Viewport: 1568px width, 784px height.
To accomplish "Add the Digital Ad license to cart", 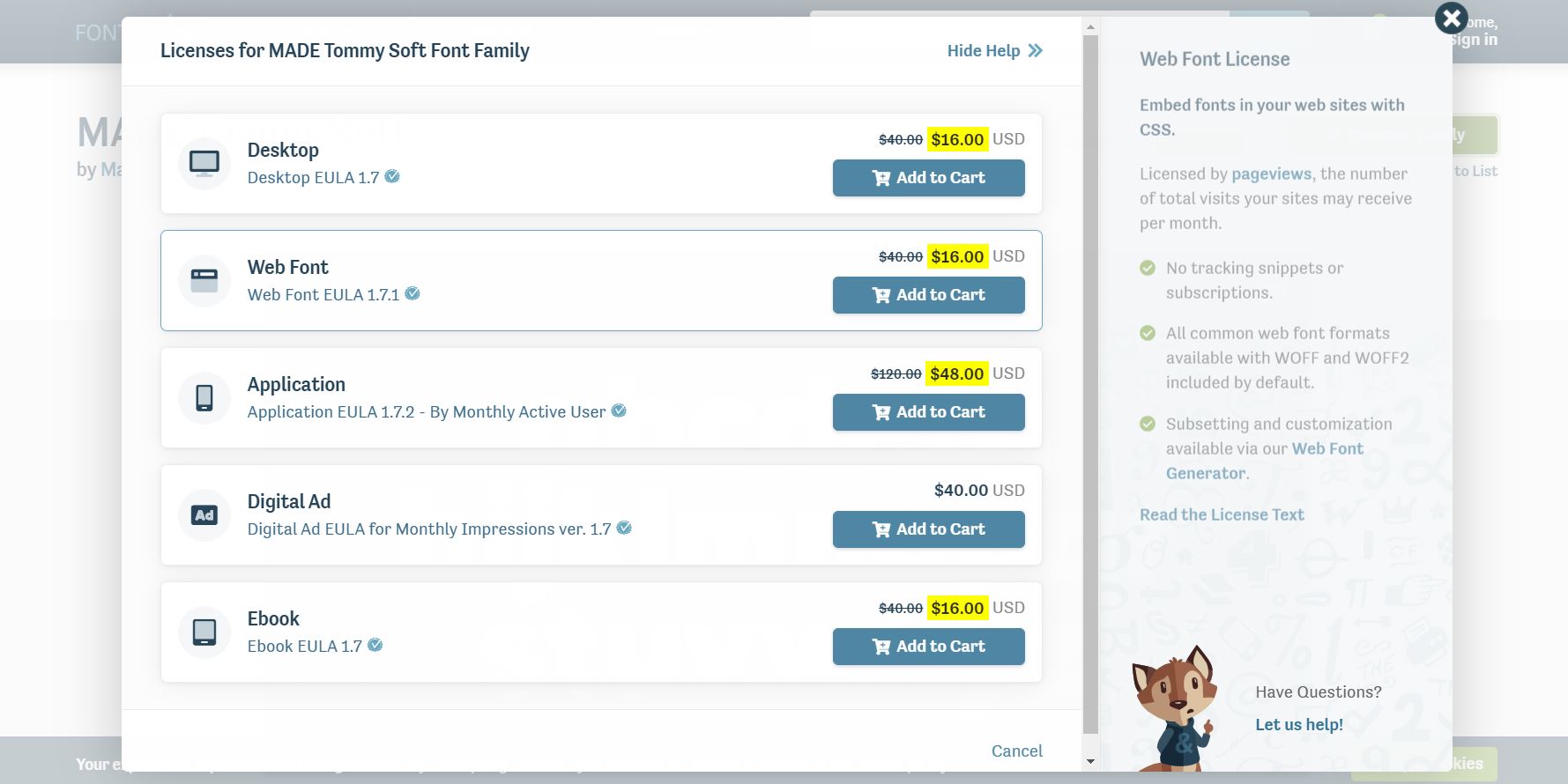I will pos(929,529).
